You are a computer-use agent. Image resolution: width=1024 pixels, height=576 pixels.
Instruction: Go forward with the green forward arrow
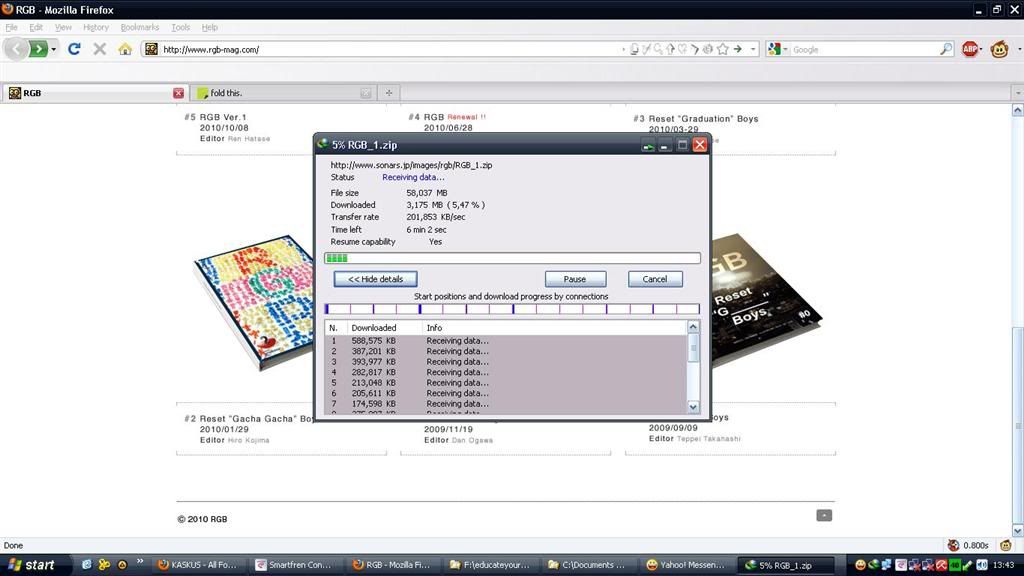[x=39, y=48]
